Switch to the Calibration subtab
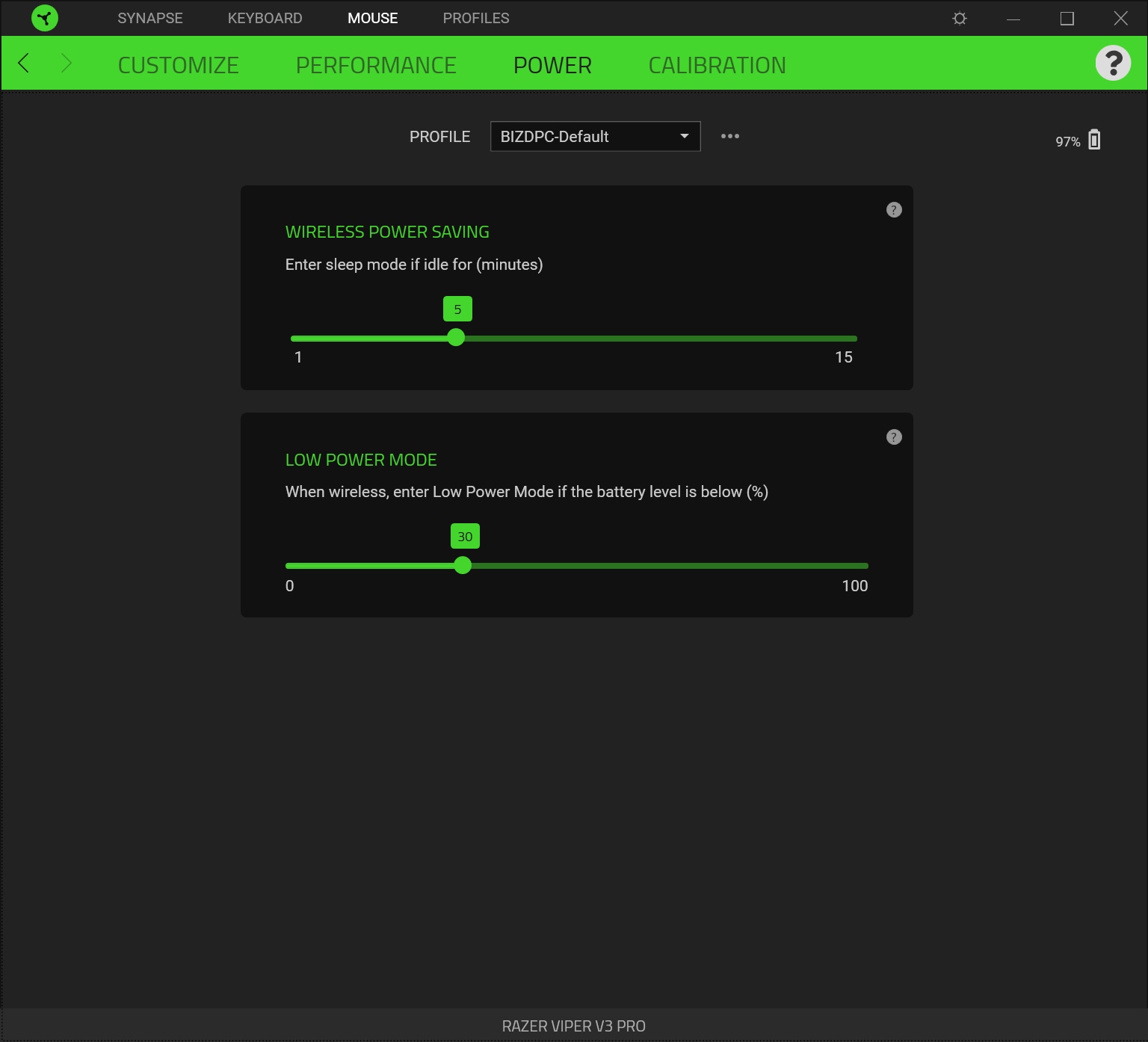 click(x=717, y=66)
